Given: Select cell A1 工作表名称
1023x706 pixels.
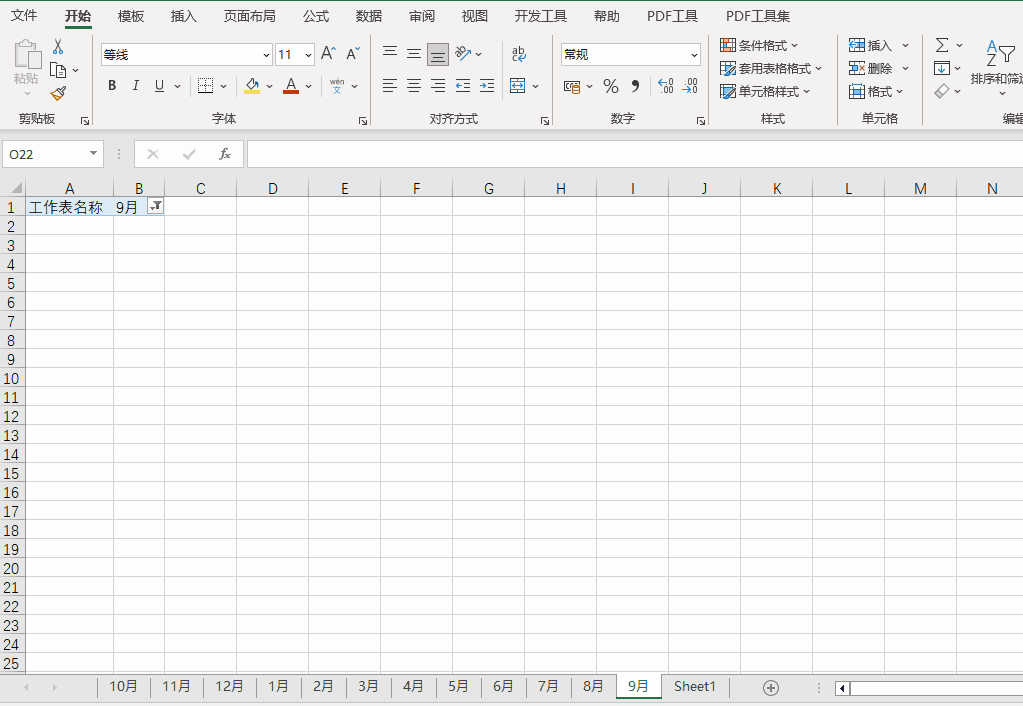Looking at the screenshot, I should 69,207.
